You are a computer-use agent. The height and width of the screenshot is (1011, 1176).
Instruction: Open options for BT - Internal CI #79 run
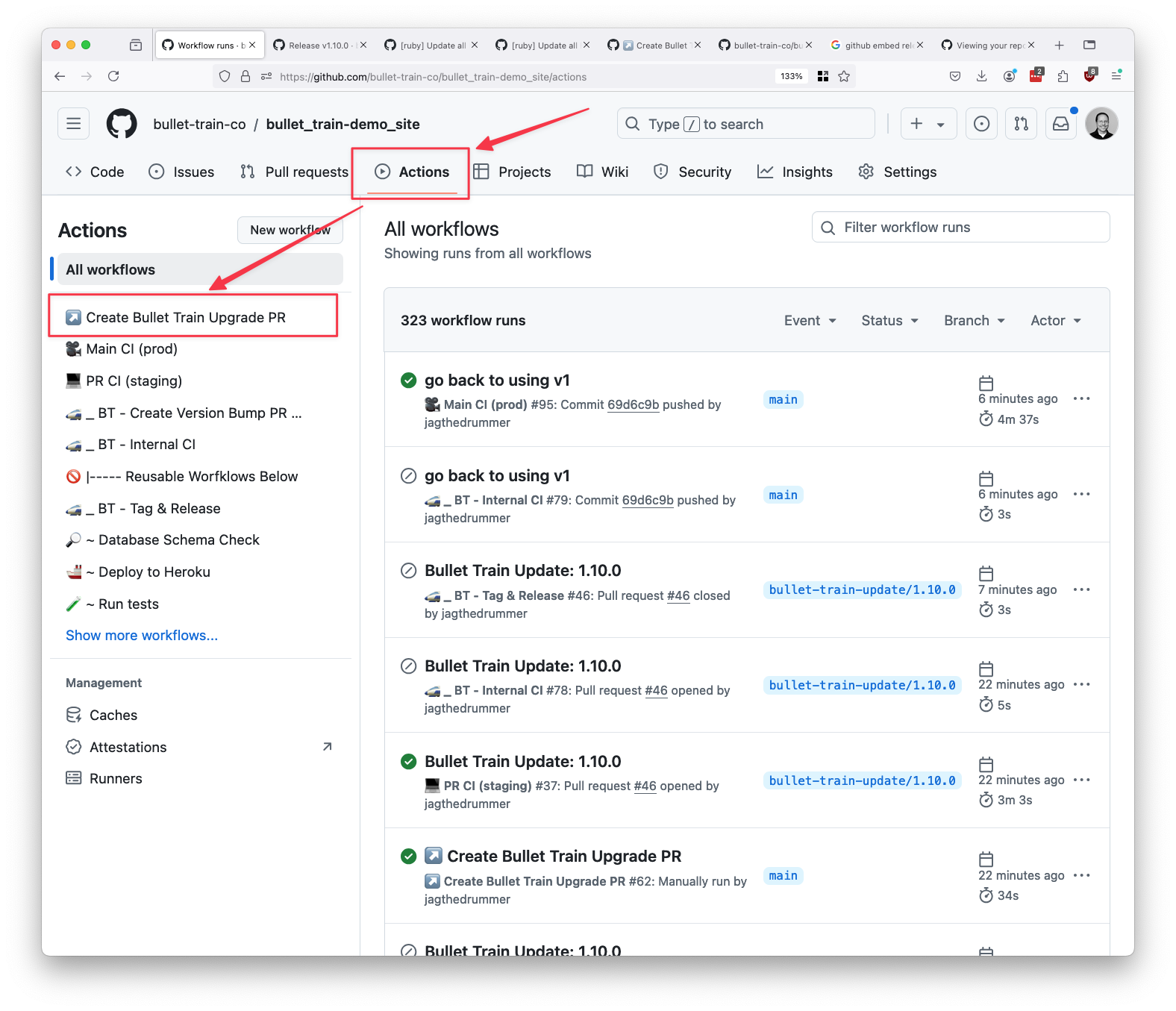coord(1081,494)
